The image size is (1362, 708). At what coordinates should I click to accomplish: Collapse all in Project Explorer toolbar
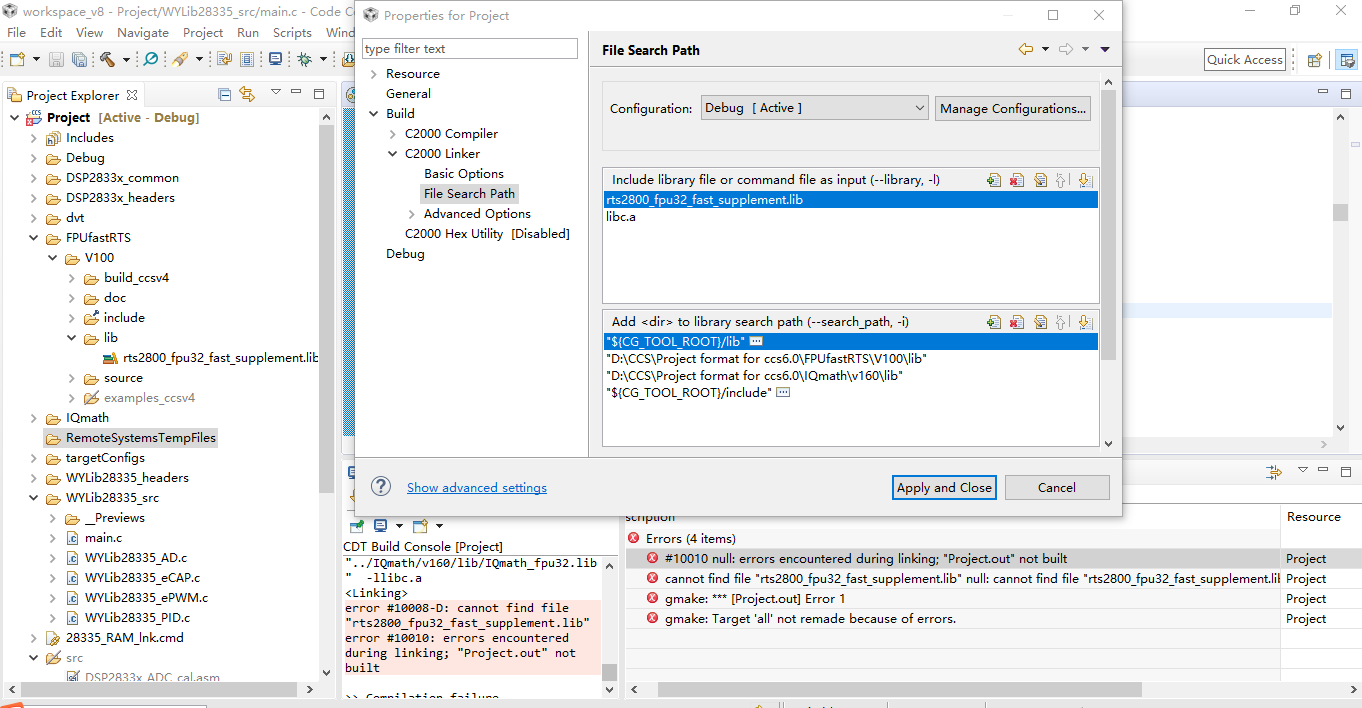click(225, 94)
